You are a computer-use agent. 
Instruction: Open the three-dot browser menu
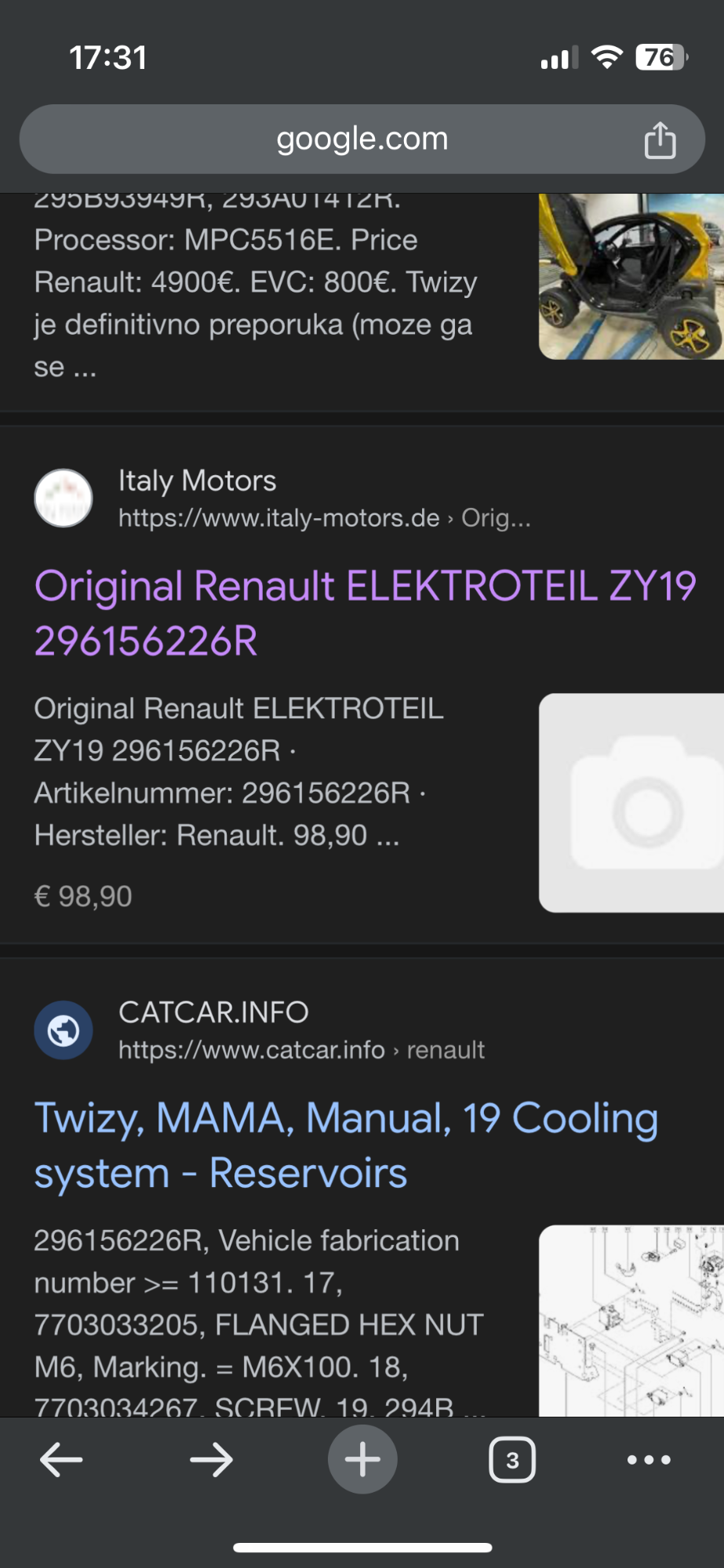649,1460
